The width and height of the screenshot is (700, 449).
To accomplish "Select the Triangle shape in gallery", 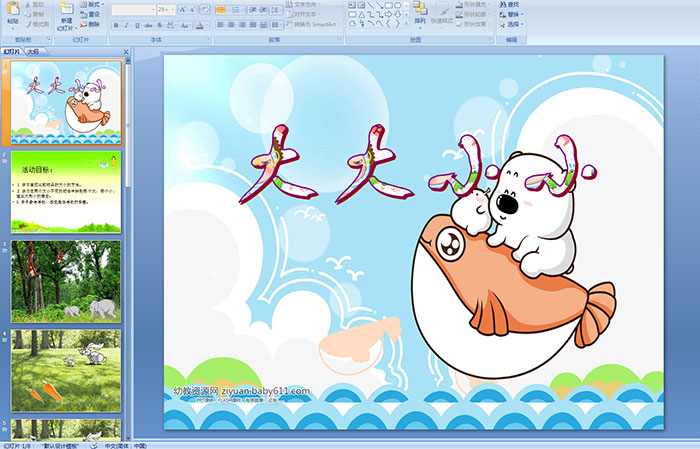I will click(x=362, y=15).
